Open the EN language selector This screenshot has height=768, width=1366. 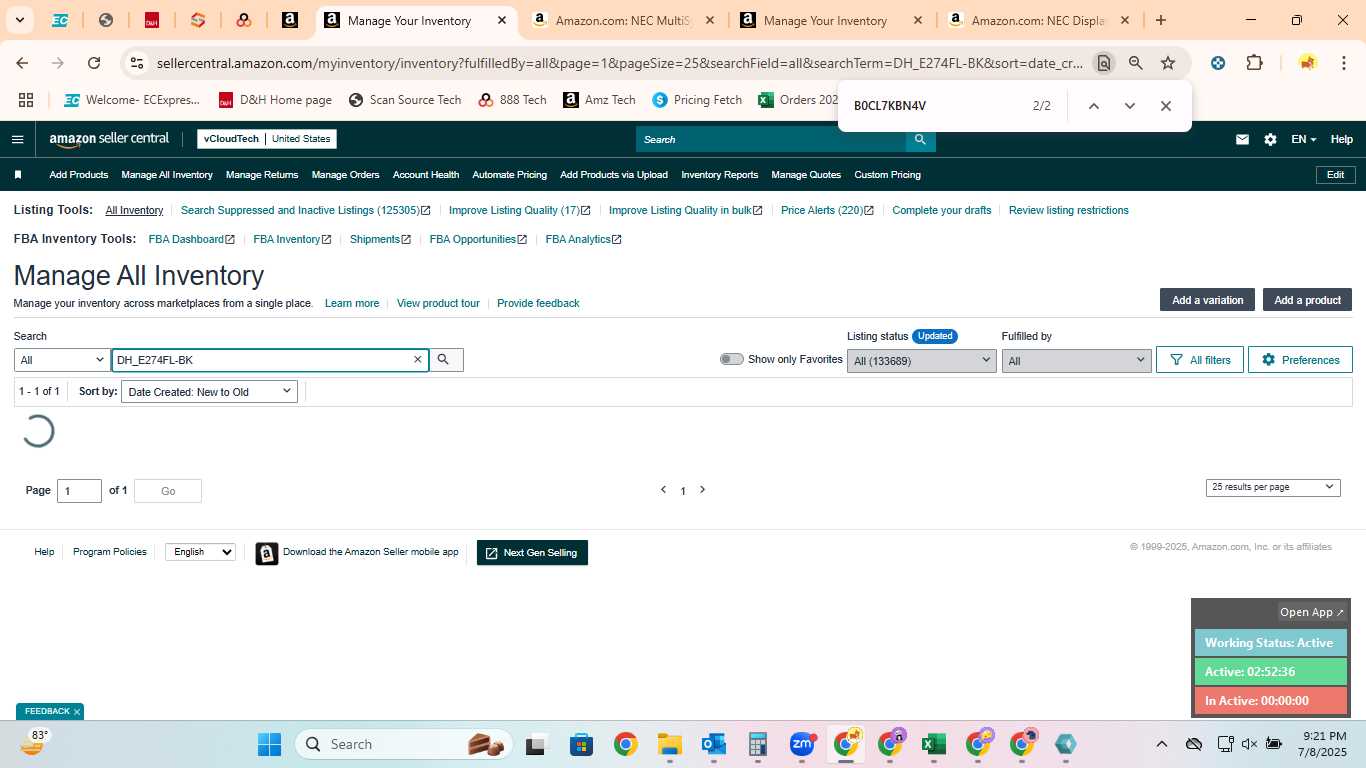[1303, 139]
